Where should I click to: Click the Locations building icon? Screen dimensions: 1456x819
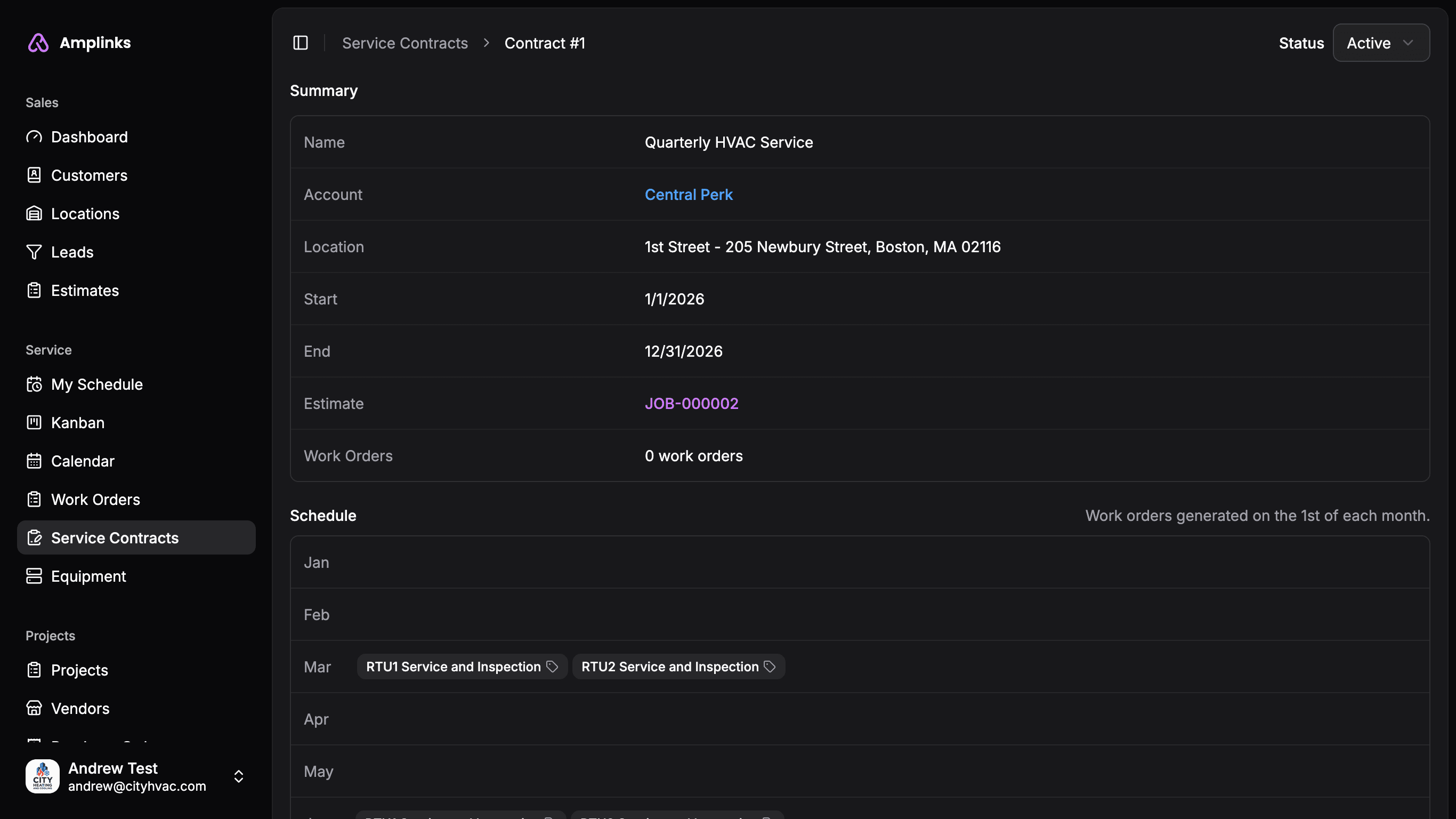tap(34, 214)
